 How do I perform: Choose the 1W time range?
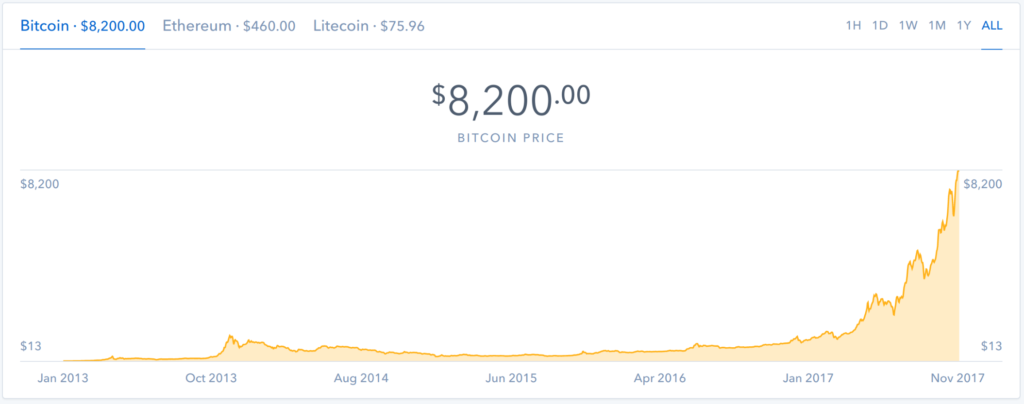pyautogui.click(x=908, y=26)
